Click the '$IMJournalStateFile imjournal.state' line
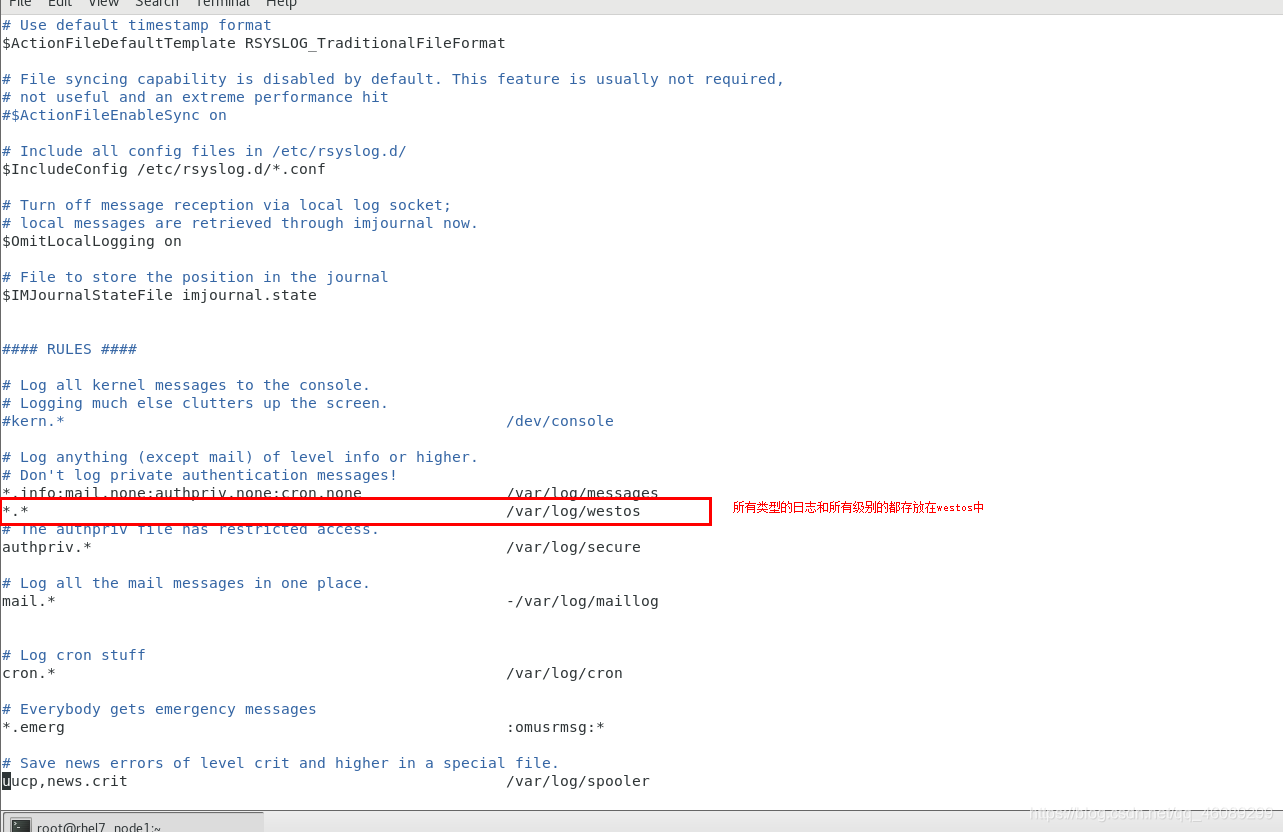Image resolution: width=1283 pixels, height=832 pixels. point(160,295)
